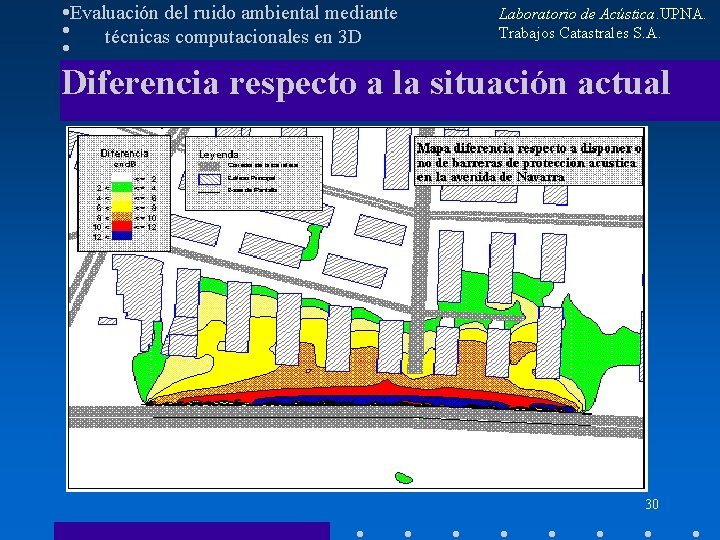Click the 'en la avenida de Navarra' caption line
This screenshot has height=540, width=720.
click(491, 177)
